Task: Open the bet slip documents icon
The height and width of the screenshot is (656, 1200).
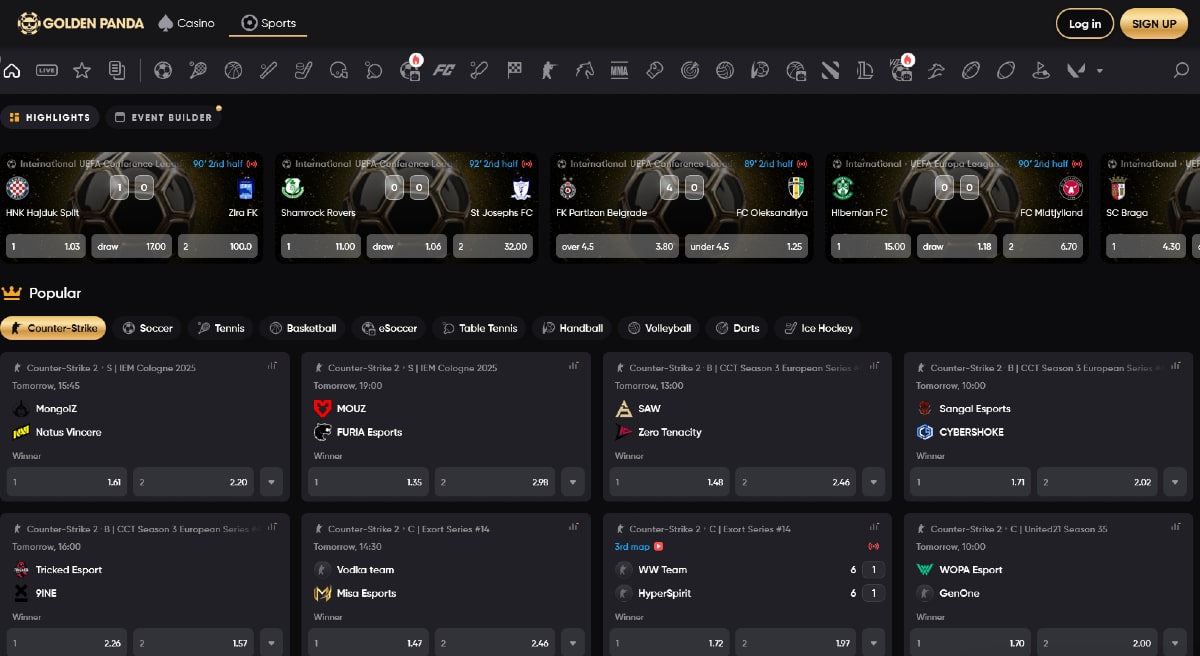Action: (x=117, y=70)
